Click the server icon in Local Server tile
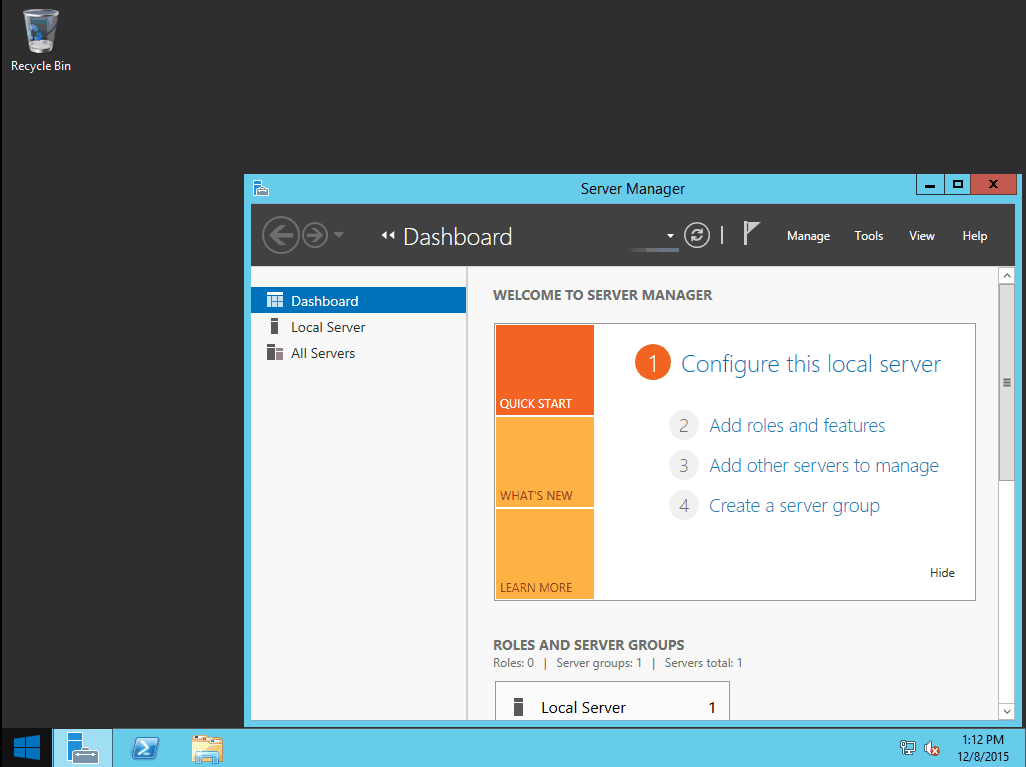 coord(518,707)
